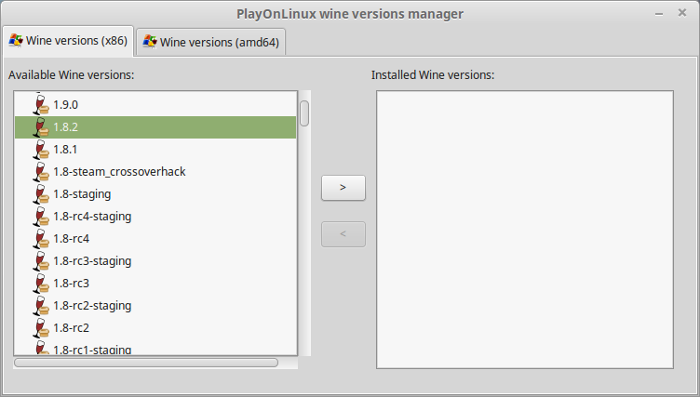Highlight the 1.8-rc2-staging version
The image size is (700, 397).
pos(155,305)
